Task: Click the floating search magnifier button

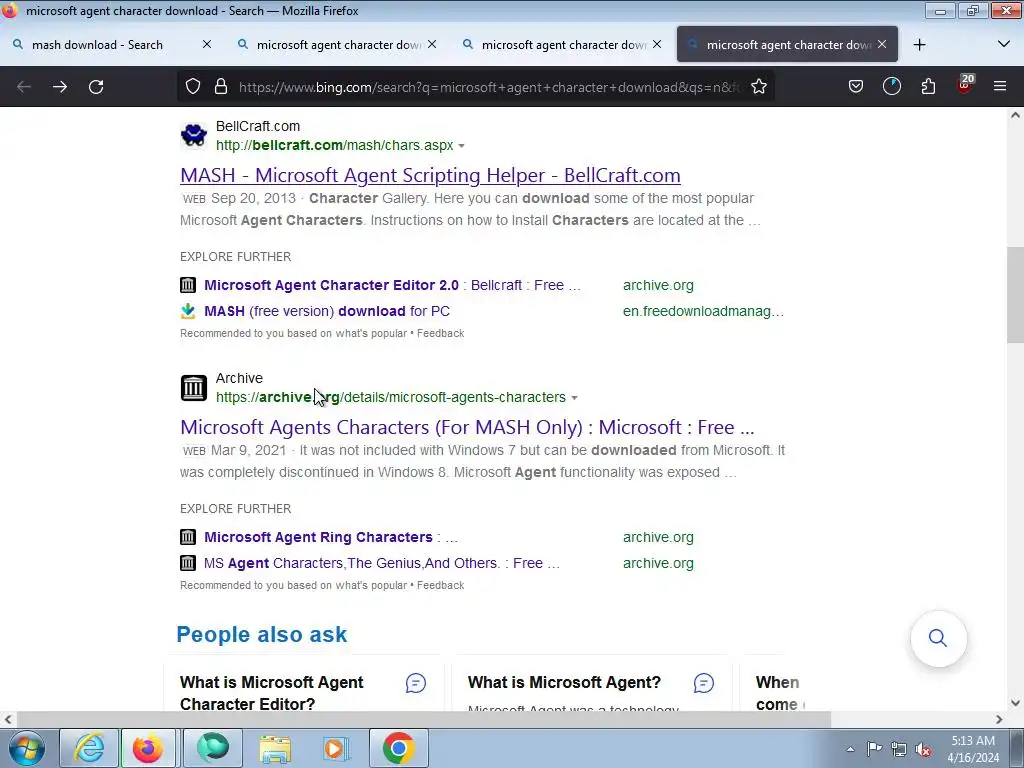Action: [938, 638]
